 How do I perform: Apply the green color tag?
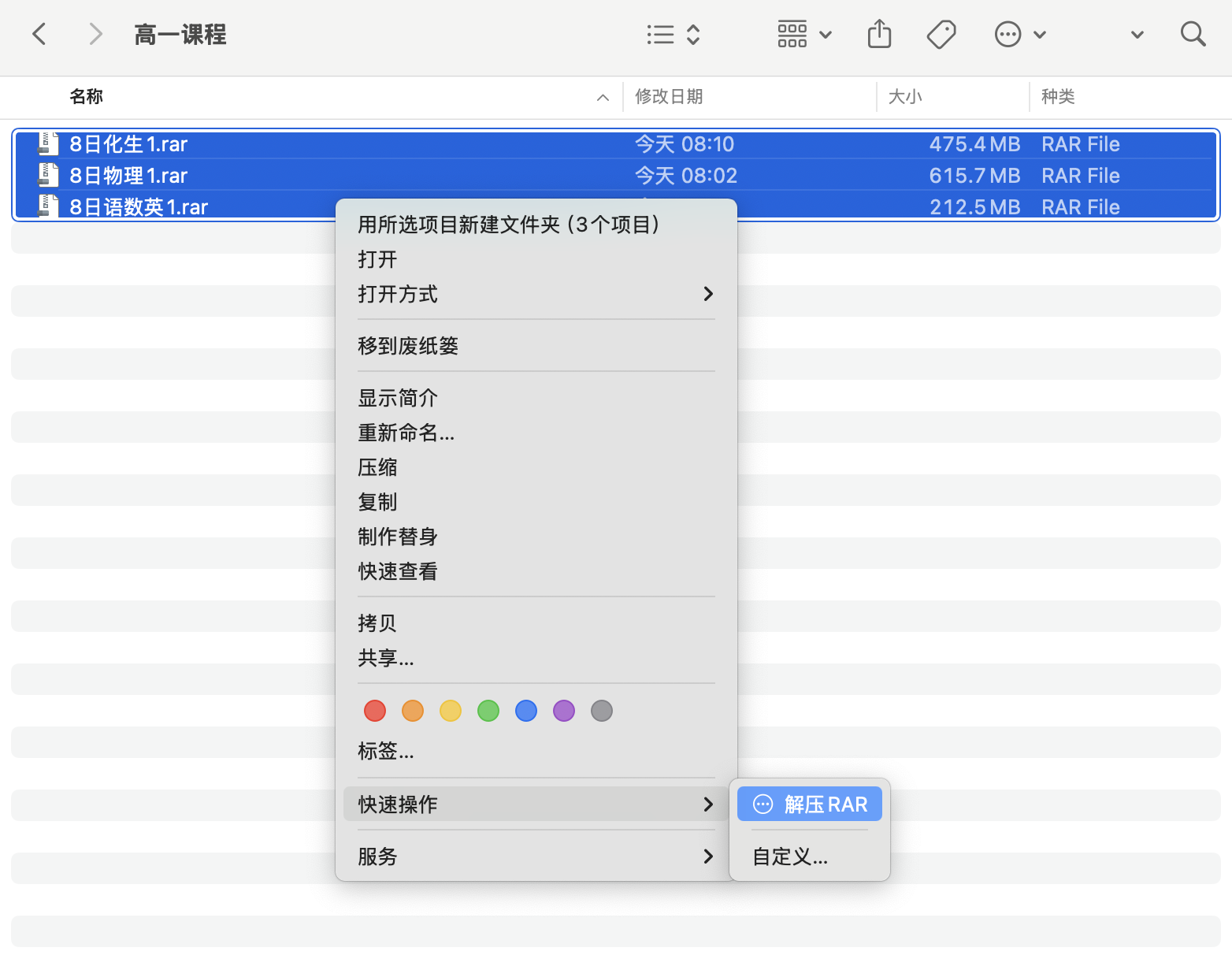488,711
